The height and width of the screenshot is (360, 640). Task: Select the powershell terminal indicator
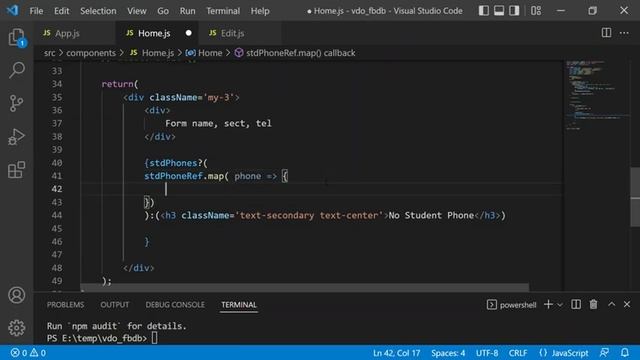click(511, 304)
